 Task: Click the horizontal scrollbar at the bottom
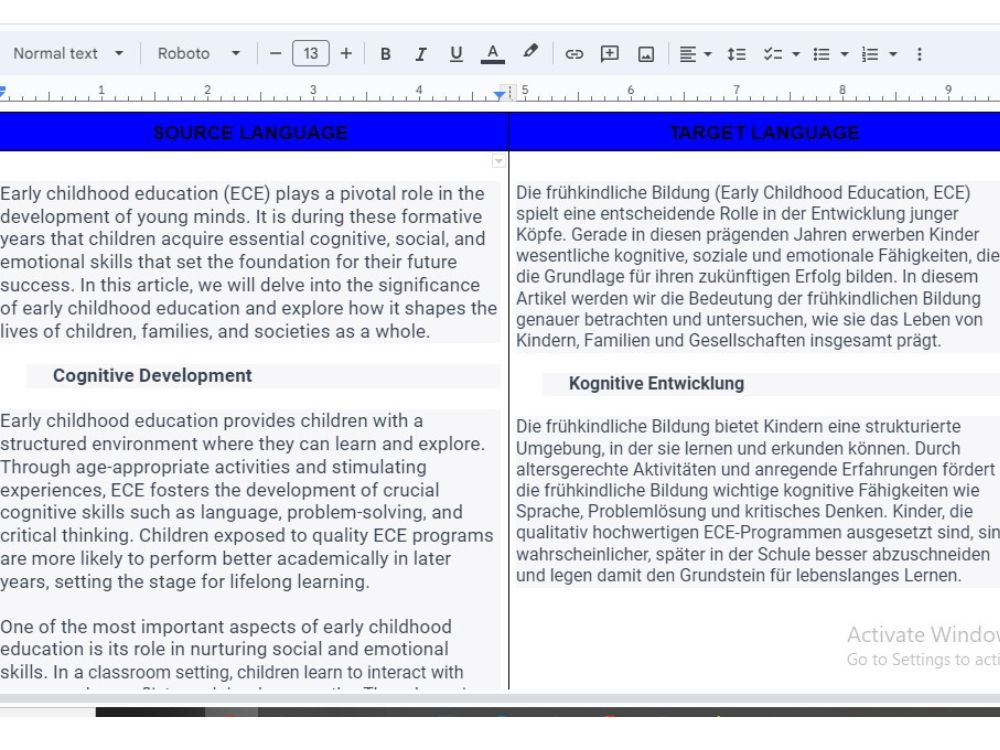[500, 698]
